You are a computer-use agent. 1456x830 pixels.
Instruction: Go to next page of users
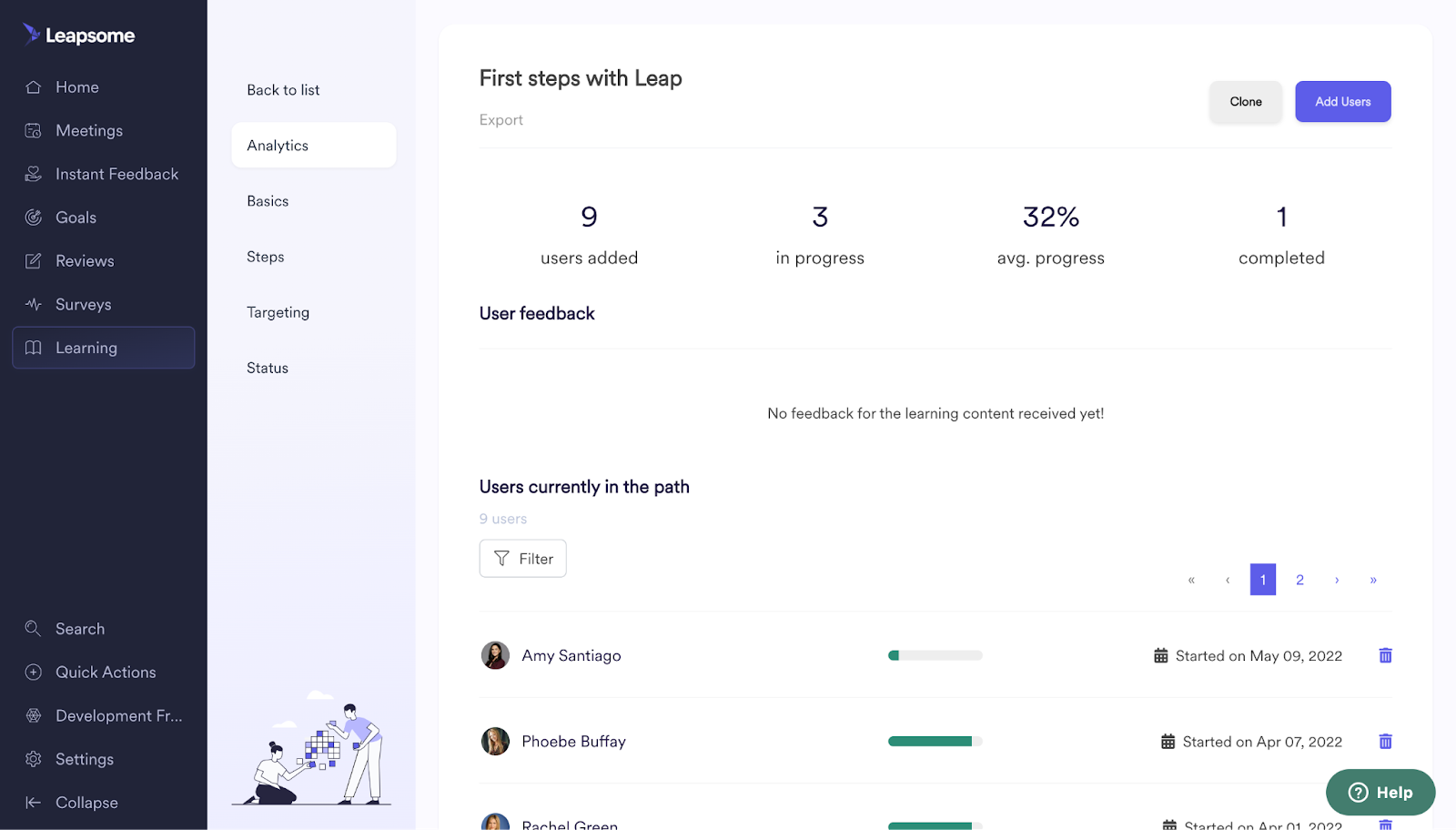pyautogui.click(x=1337, y=579)
